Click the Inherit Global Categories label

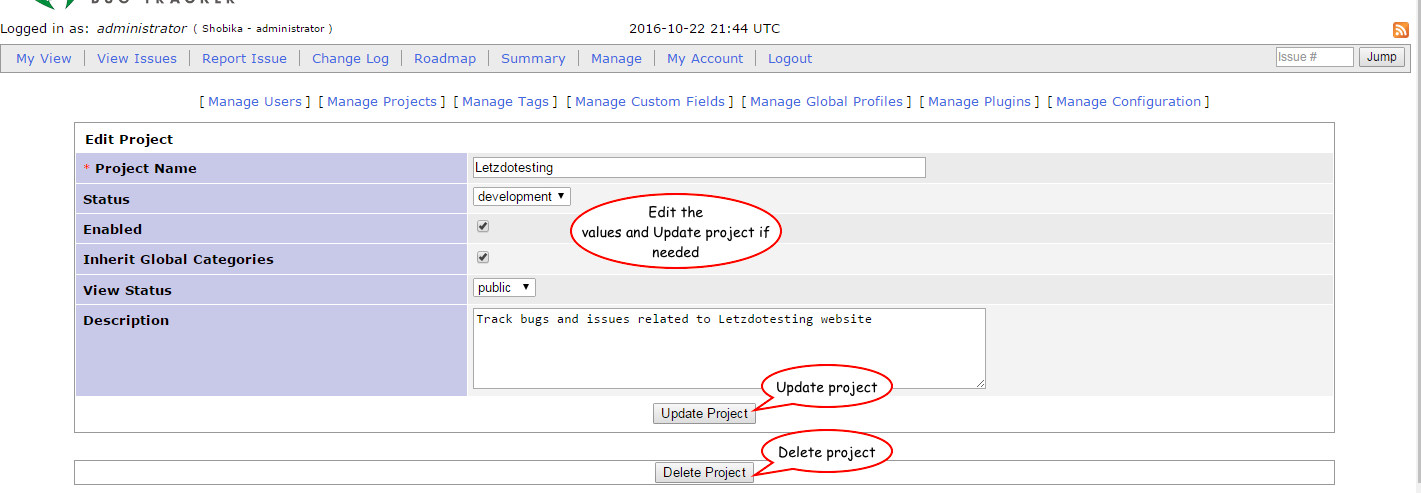178,259
